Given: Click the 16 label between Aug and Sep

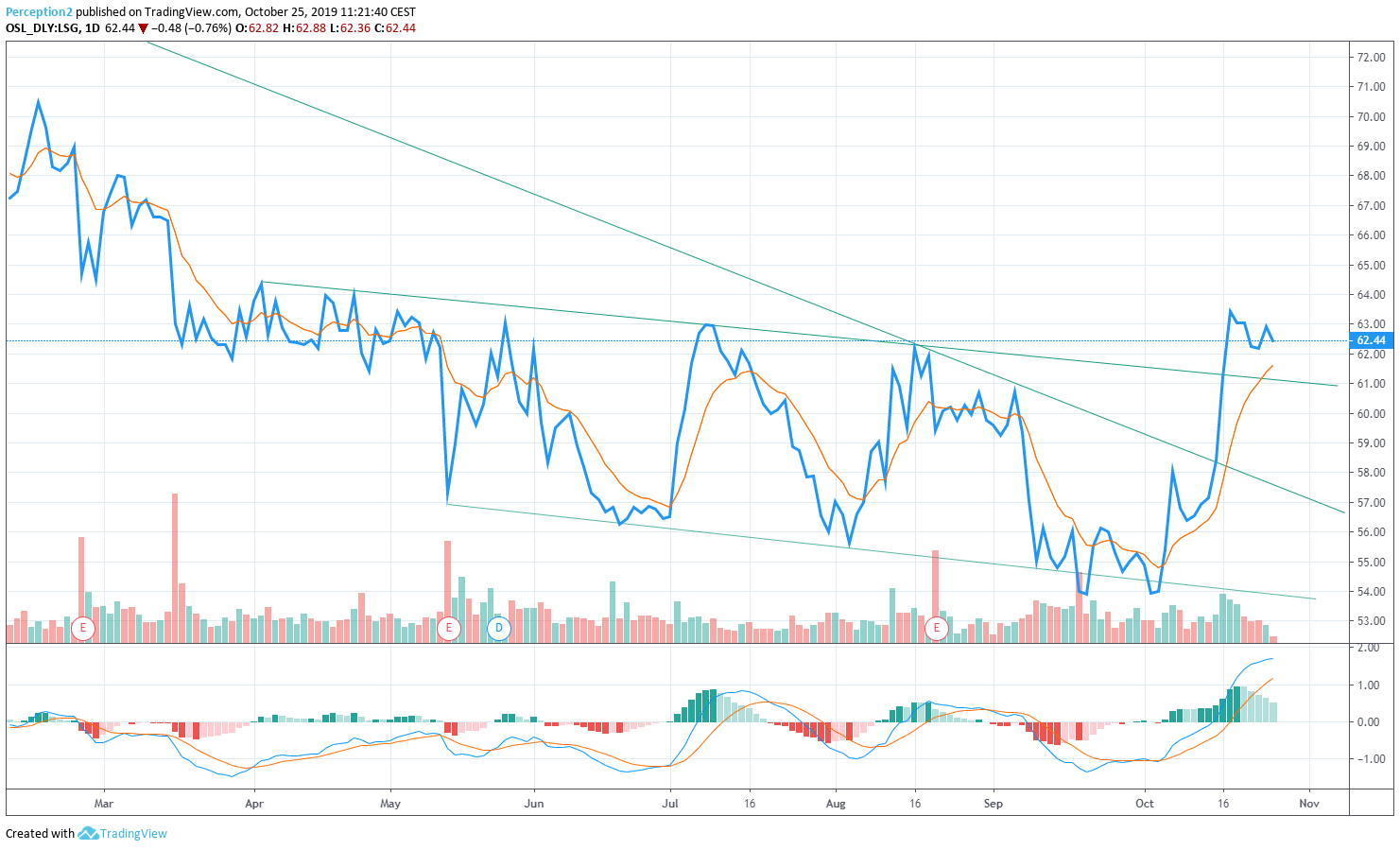Looking at the screenshot, I should [x=915, y=804].
